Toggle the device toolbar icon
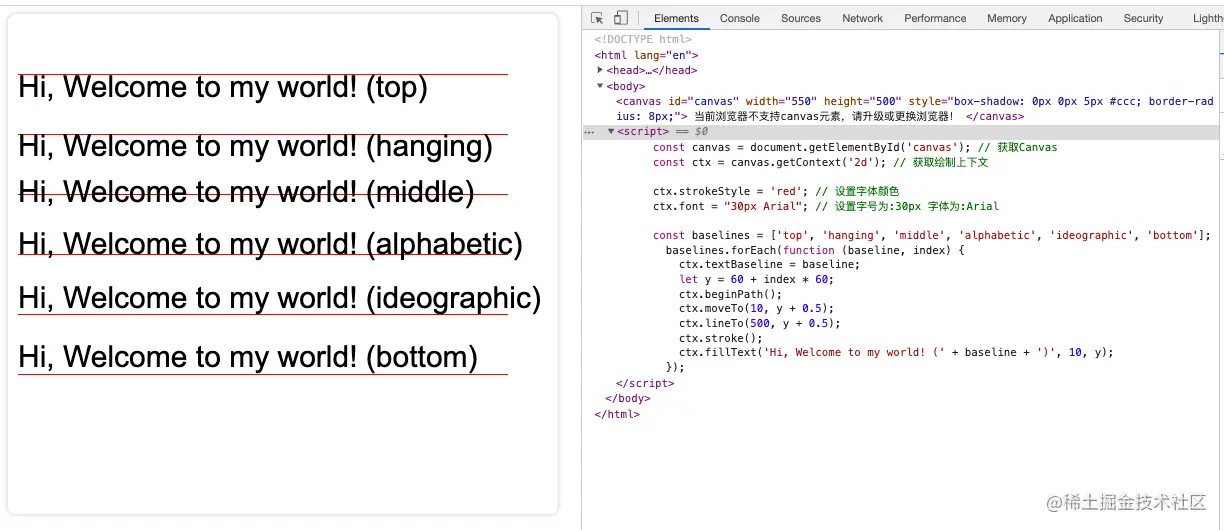The height and width of the screenshot is (530, 1224). click(x=621, y=18)
